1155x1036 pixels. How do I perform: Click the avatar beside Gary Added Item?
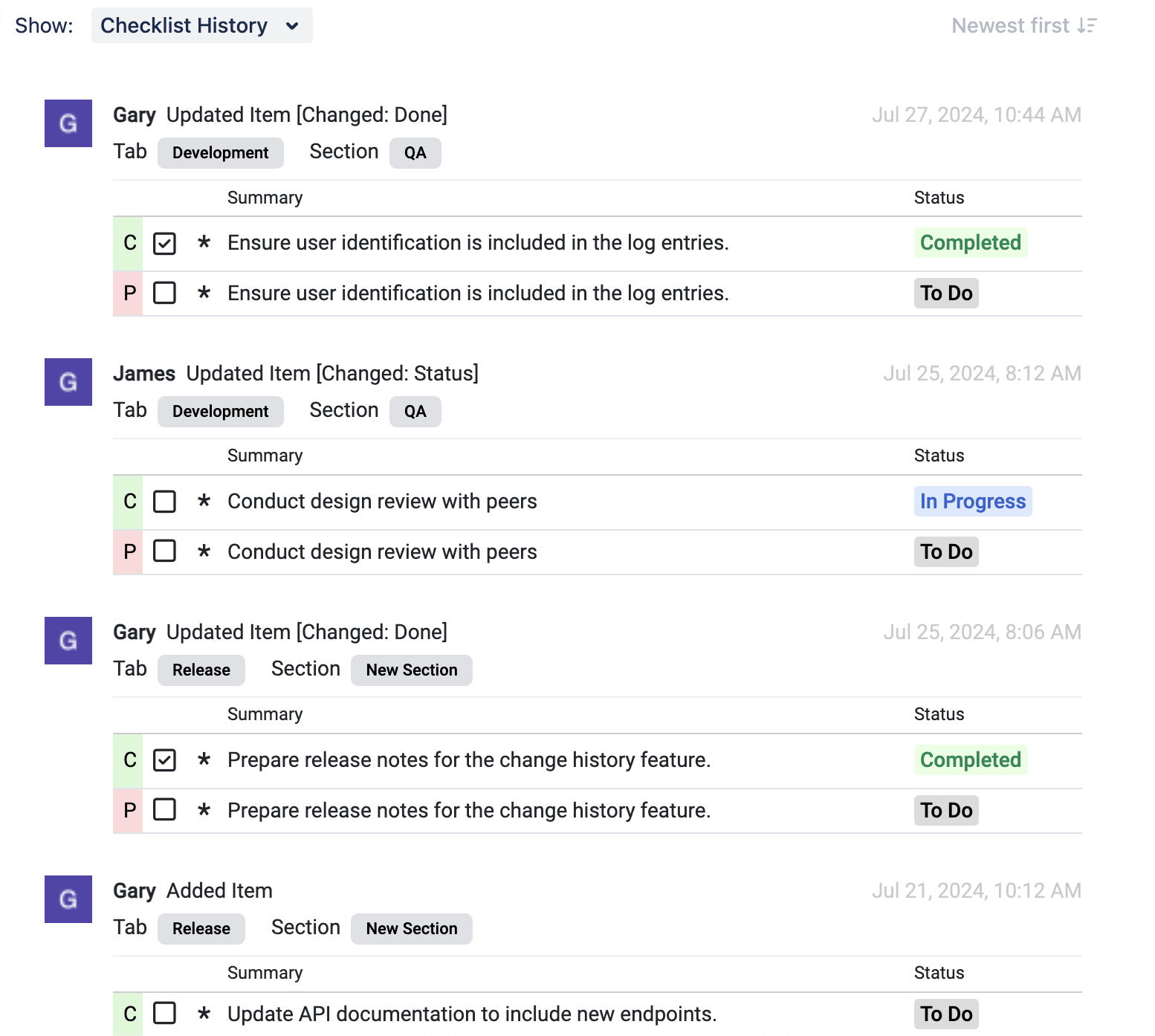[68, 899]
